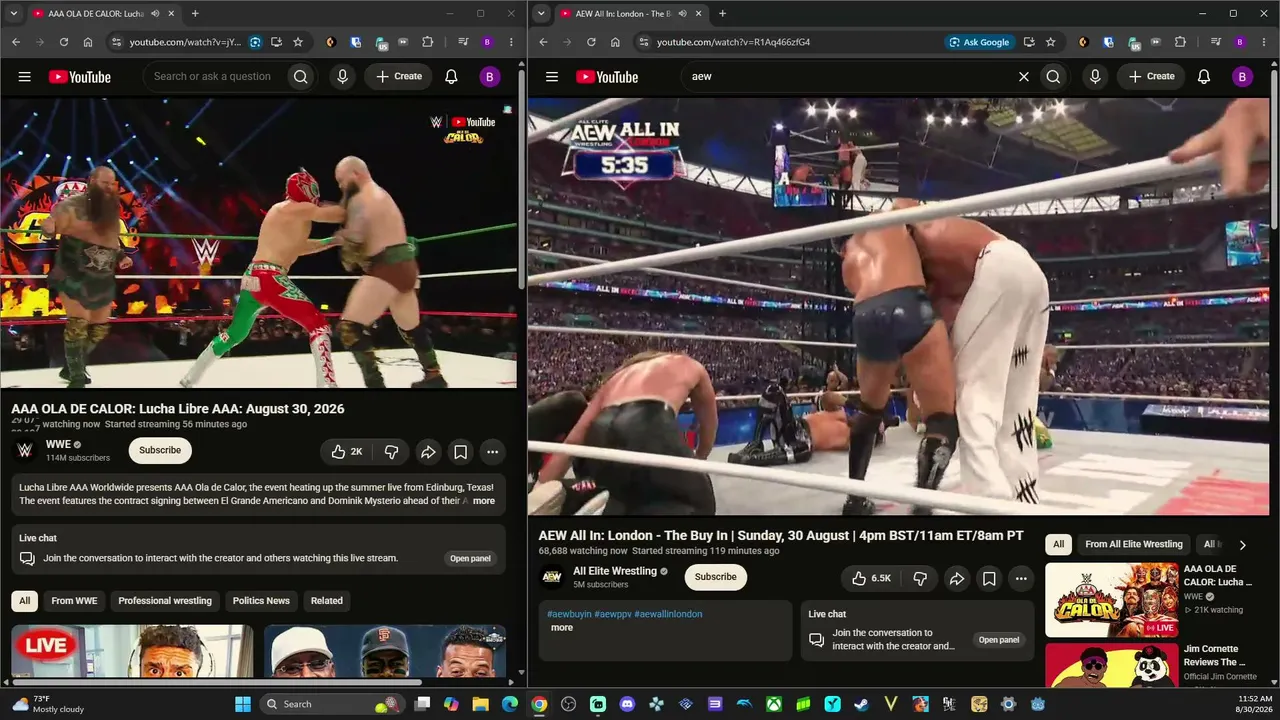Select 'All' chip in right window
This screenshot has width=1280, height=720.
pyautogui.click(x=1058, y=544)
